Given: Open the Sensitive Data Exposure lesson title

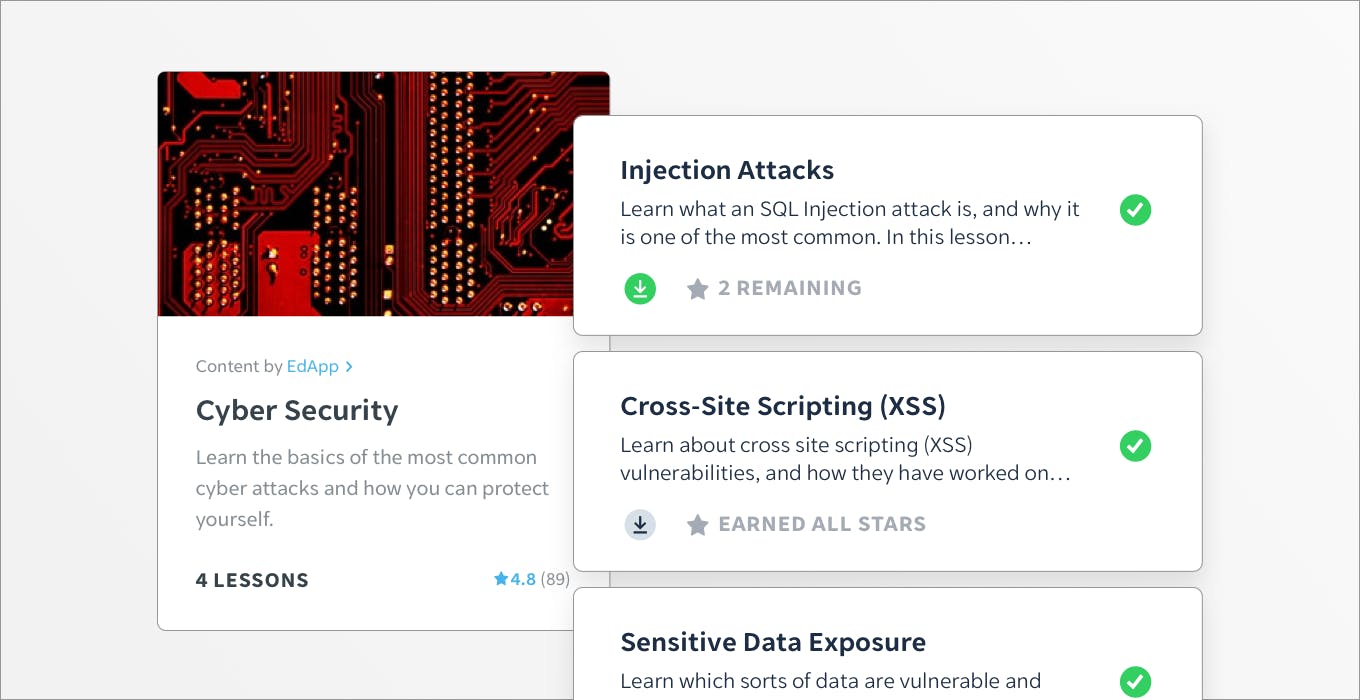Looking at the screenshot, I should (773, 642).
